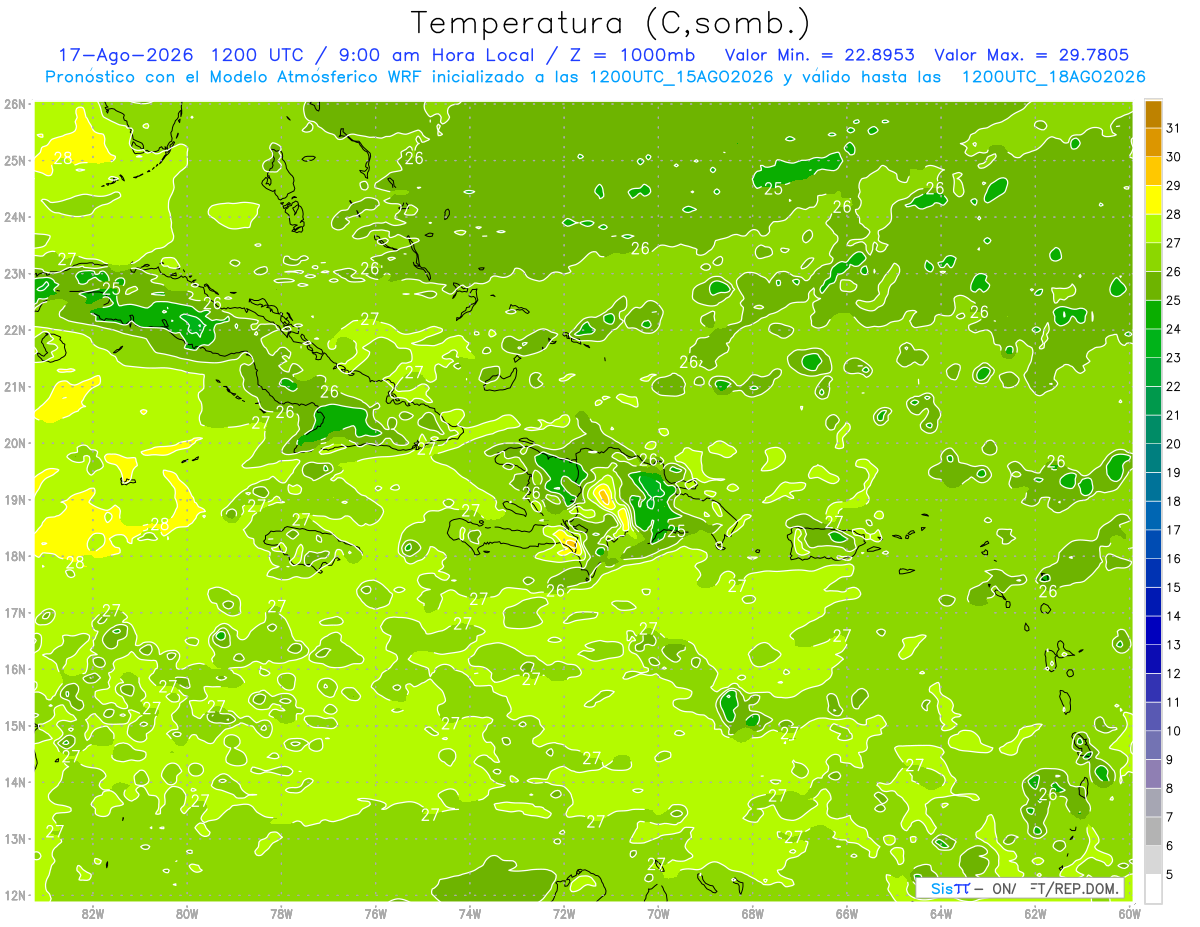The width and height of the screenshot is (1200, 927).
Task: Click the teal legend swatch between 19 and 20
Action: click(1153, 459)
